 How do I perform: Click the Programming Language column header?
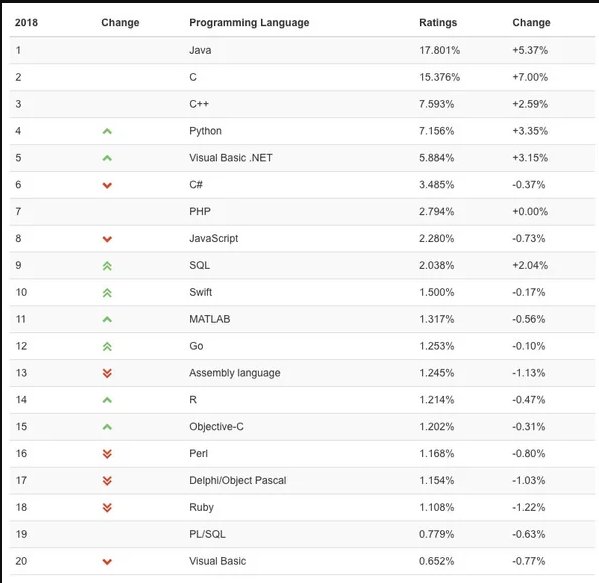tap(249, 23)
